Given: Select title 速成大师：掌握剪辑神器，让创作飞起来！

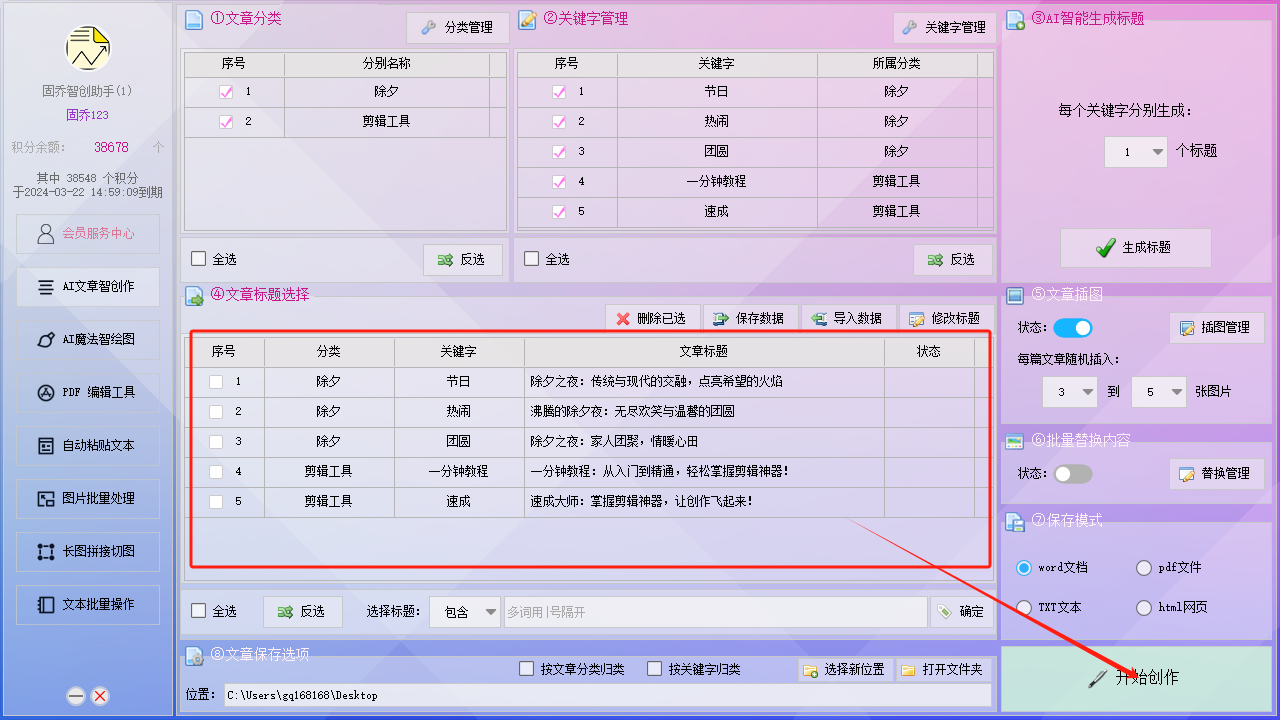Looking at the screenshot, I should pyautogui.click(x=641, y=501).
